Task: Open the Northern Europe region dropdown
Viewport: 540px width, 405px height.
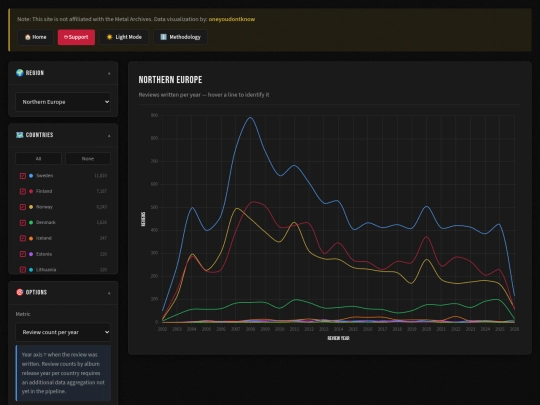Action: [x=63, y=102]
